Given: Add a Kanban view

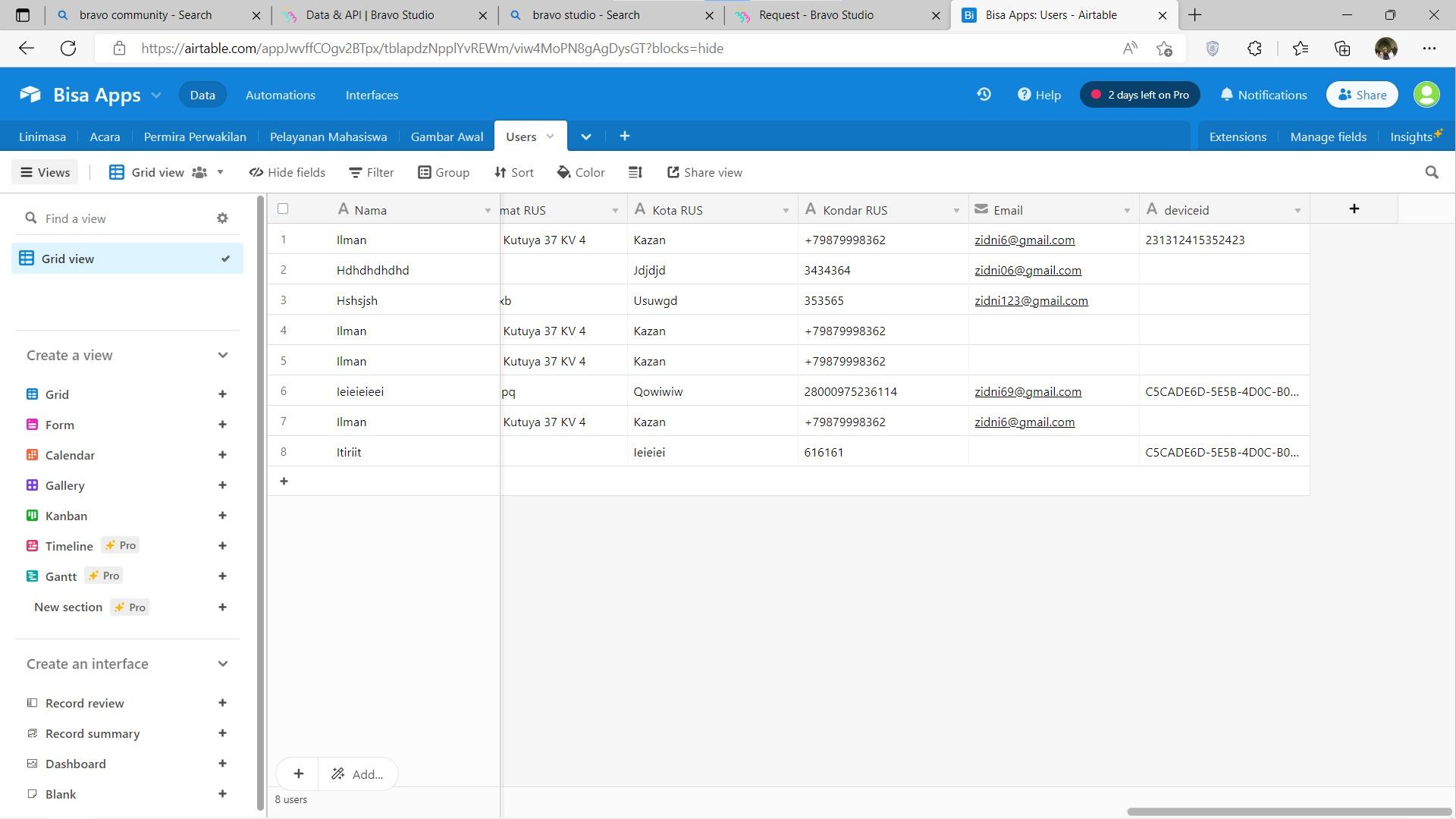Looking at the screenshot, I should (222, 516).
